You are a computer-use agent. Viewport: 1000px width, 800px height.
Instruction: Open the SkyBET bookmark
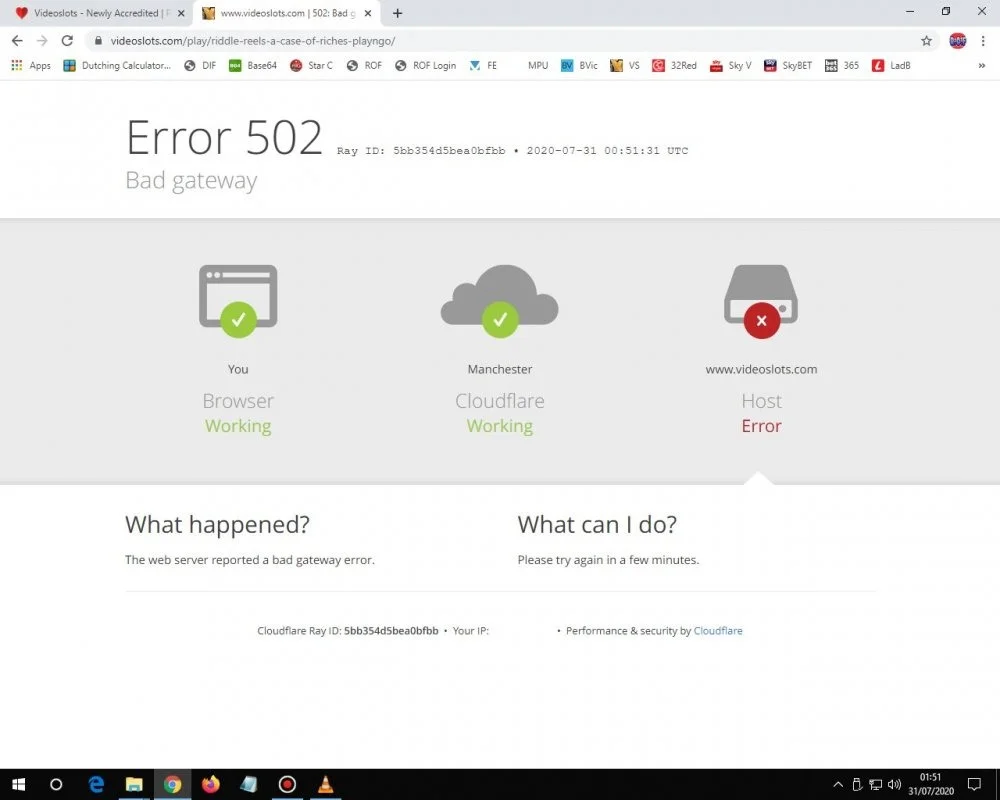(x=788, y=65)
